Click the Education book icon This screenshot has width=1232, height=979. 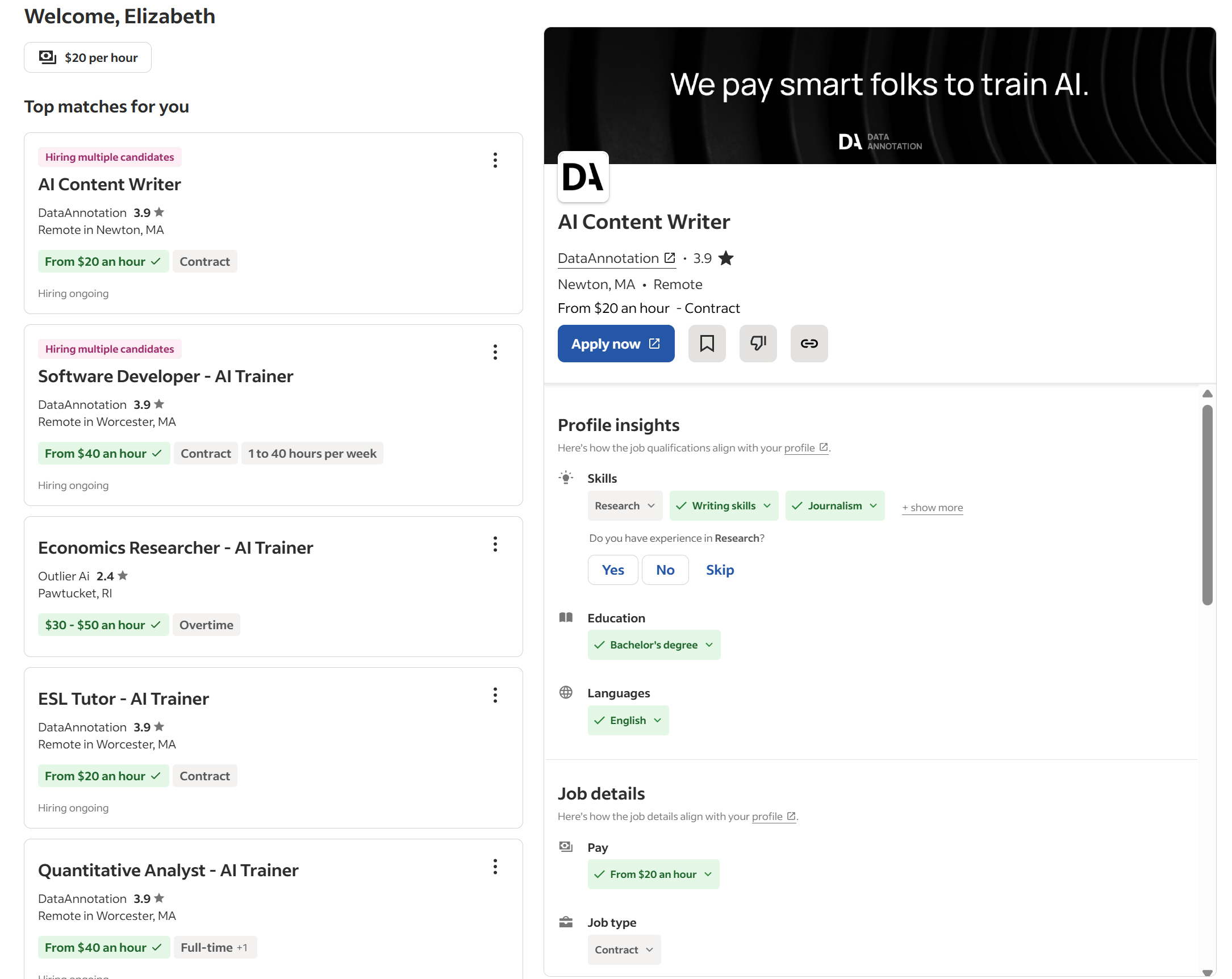tap(566, 617)
